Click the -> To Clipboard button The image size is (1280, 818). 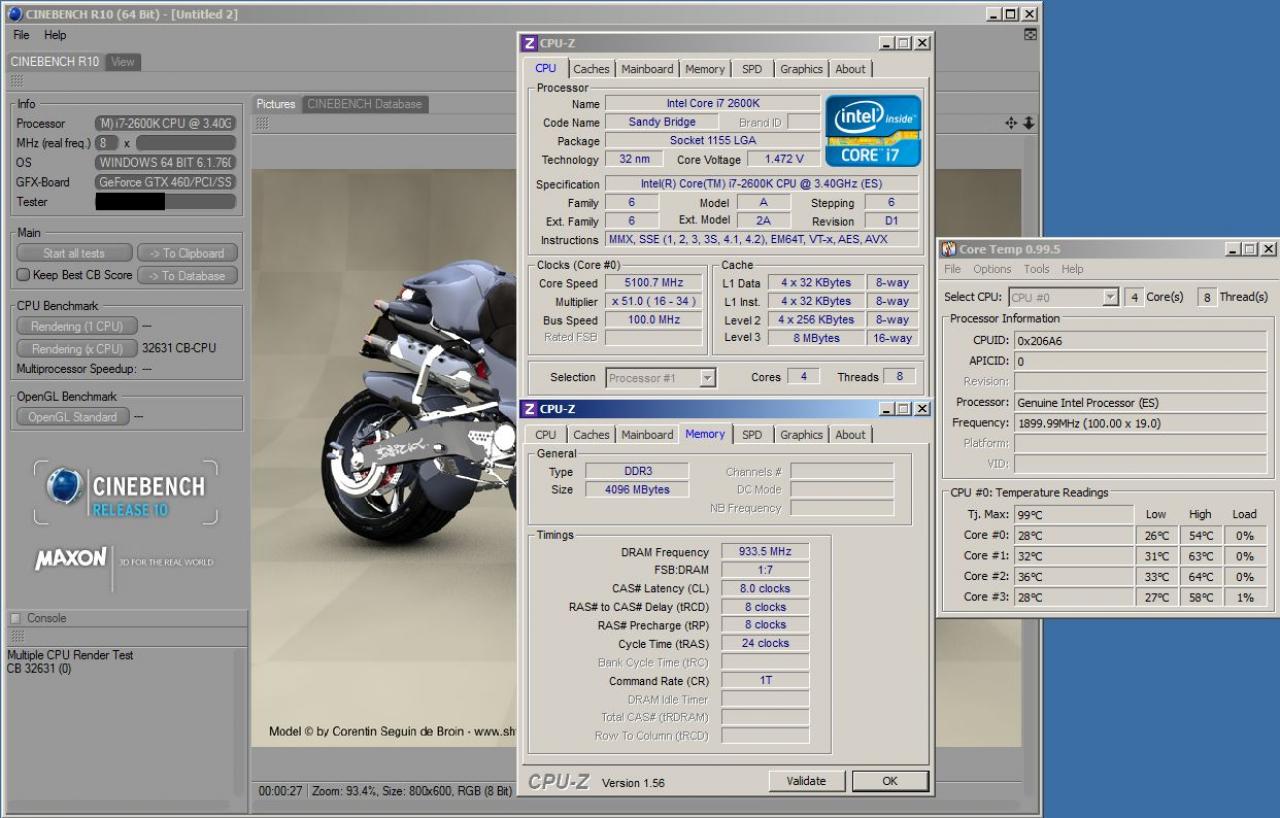coord(187,253)
